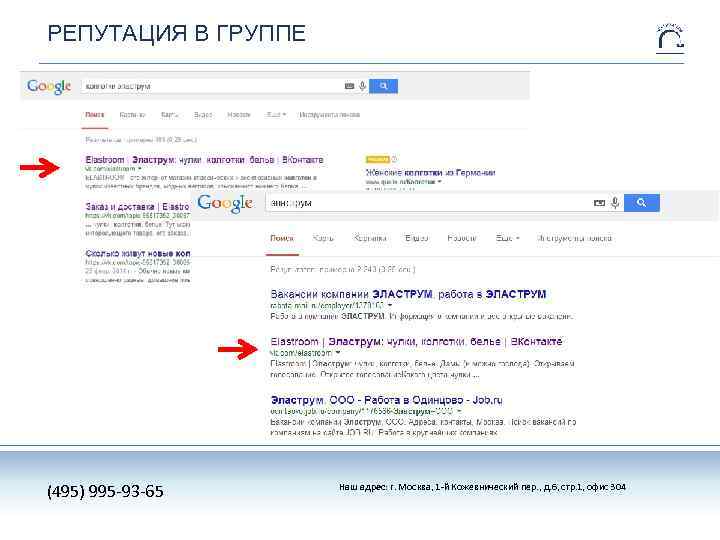
Task: Open the Видео tab in the front search page
Action: tap(416, 238)
